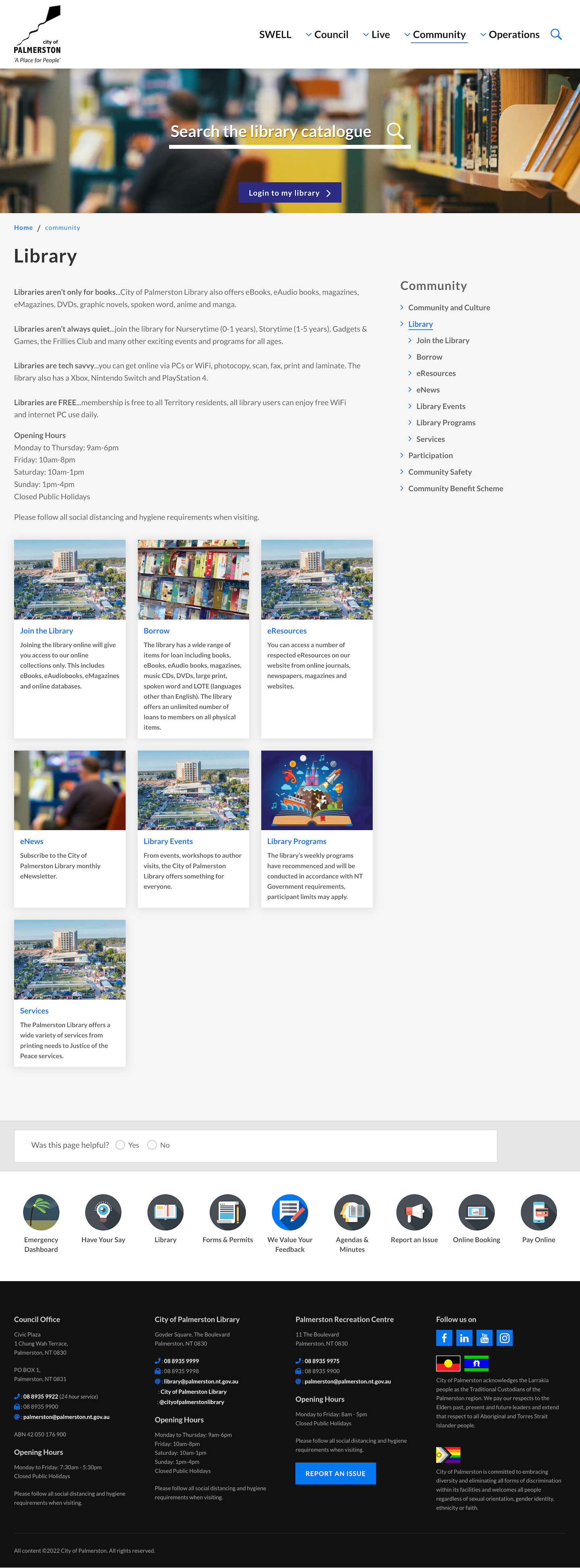Click the magnifier search icon in header
The image size is (580, 1568).
(x=556, y=35)
